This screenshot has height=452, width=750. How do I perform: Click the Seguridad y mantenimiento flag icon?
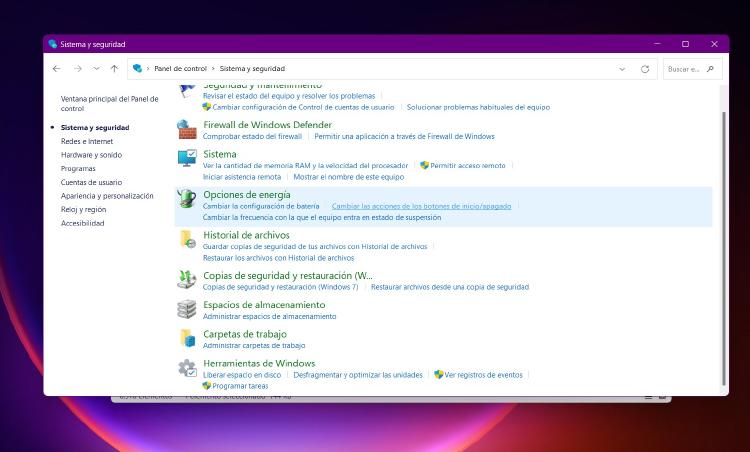[x=187, y=90]
